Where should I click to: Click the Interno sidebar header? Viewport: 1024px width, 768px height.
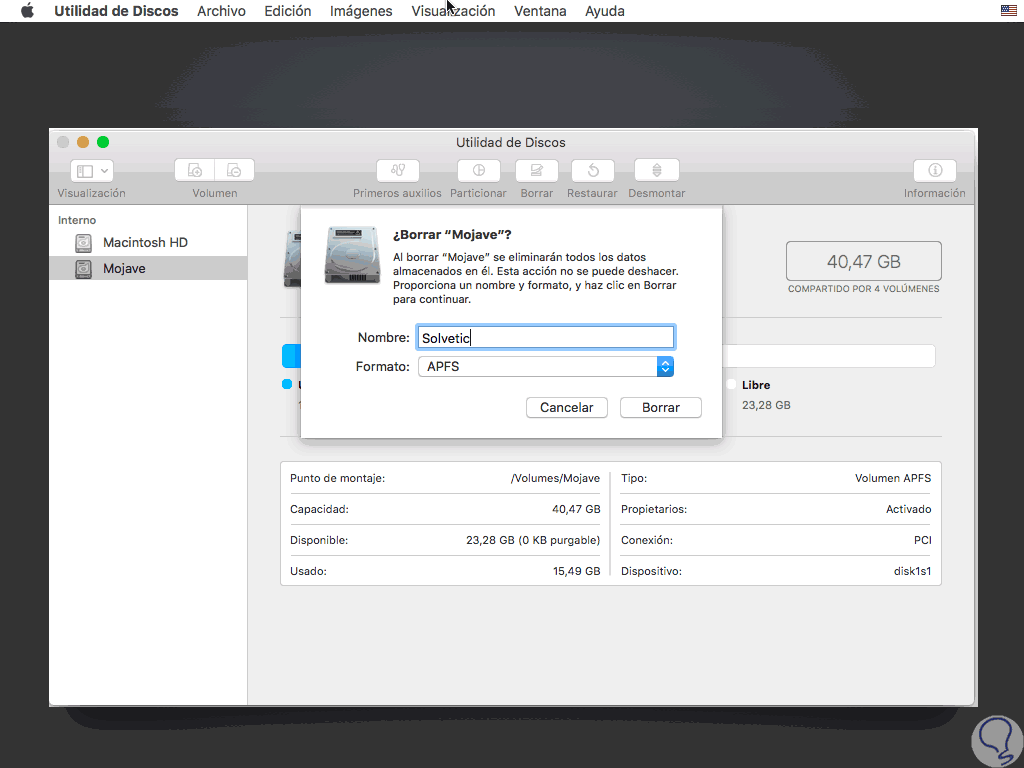[x=77, y=220]
